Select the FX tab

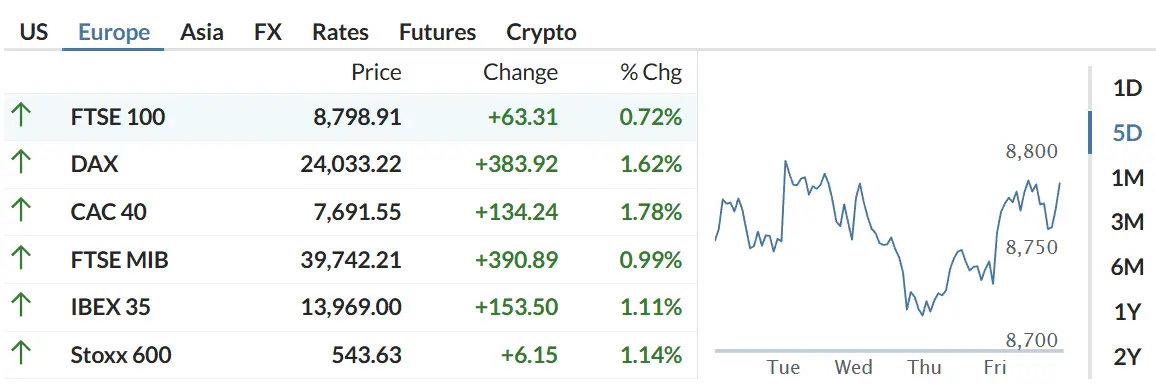coord(268,32)
